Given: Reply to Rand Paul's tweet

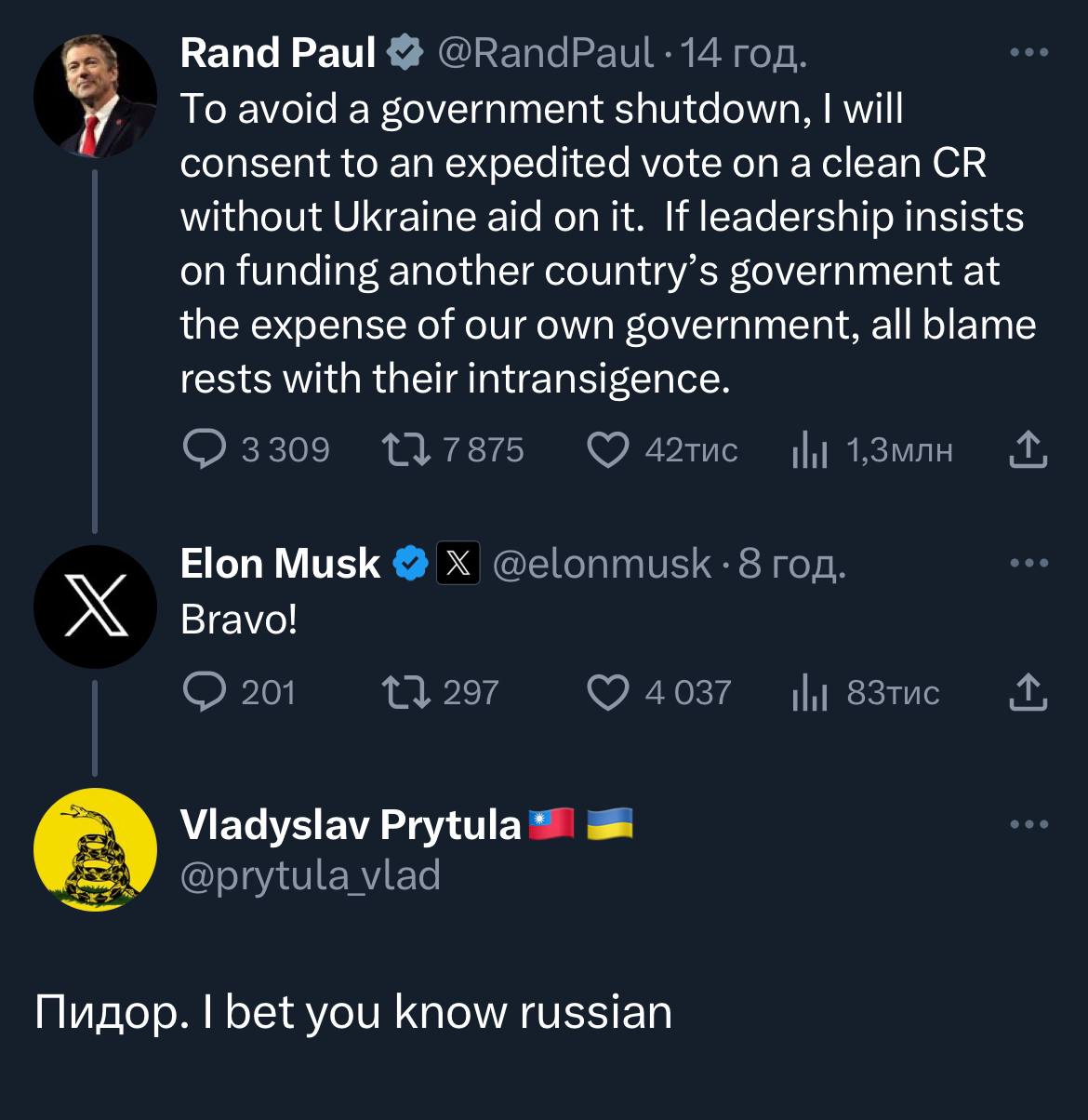Looking at the screenshot, I should click(205, 450).
